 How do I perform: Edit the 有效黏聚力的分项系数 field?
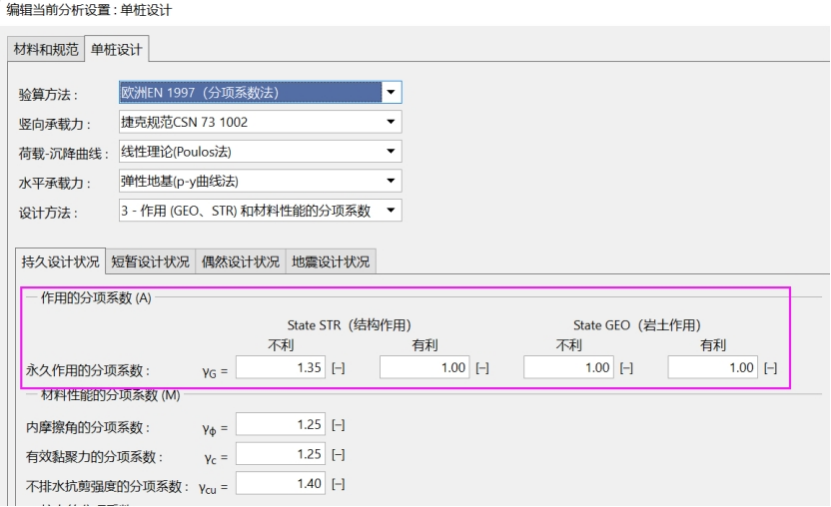pos(281,455)
